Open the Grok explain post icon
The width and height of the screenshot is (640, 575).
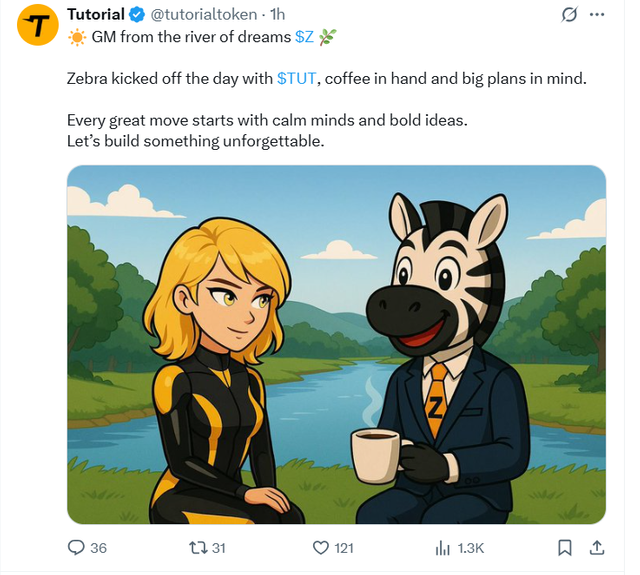tap(569, 15)
